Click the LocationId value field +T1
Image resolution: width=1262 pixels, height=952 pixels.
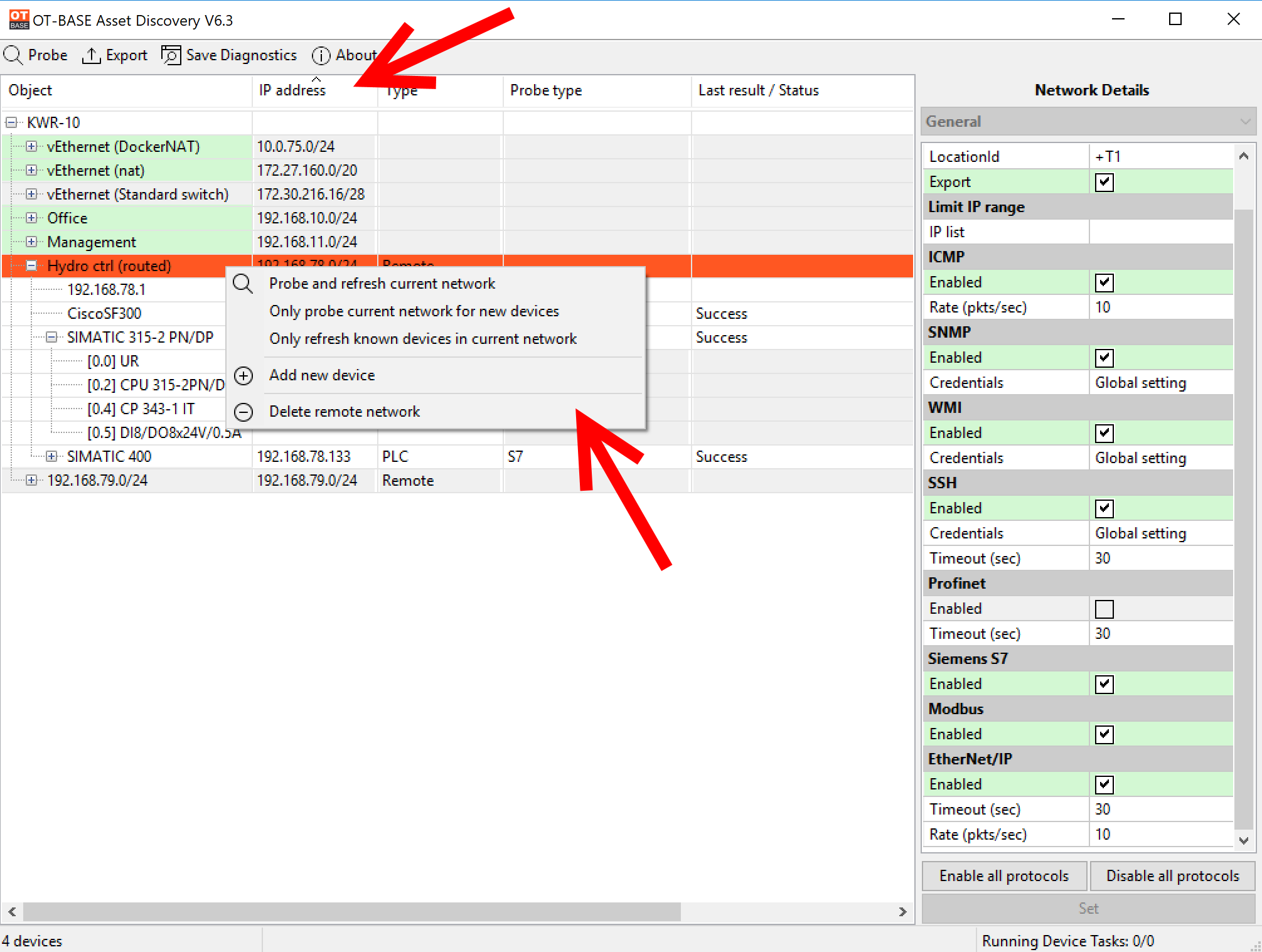tap(1161, 156)
